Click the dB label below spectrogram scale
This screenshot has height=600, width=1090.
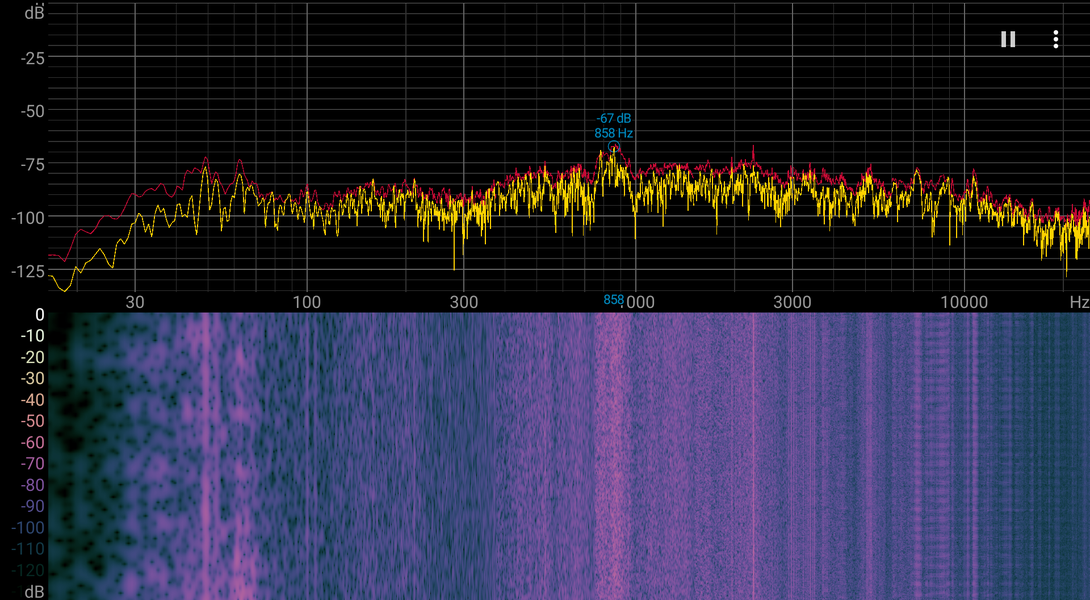[34, 592]
